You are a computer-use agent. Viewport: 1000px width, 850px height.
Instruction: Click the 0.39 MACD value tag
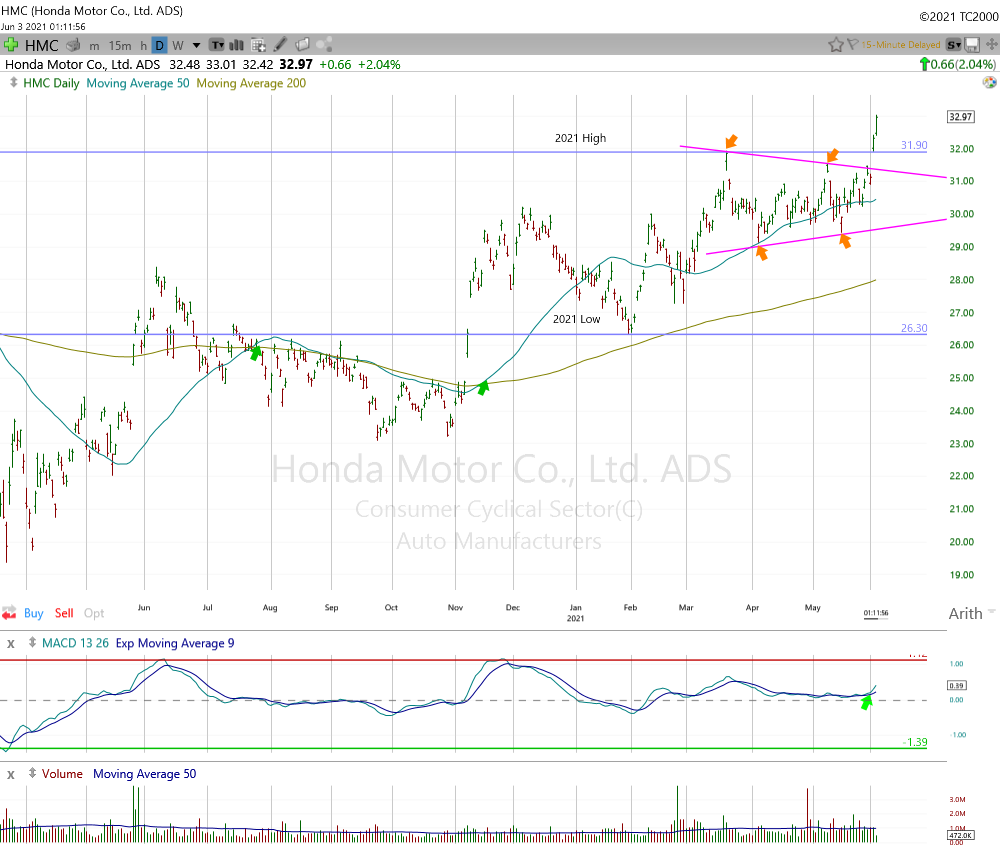(x=957, y=685)
